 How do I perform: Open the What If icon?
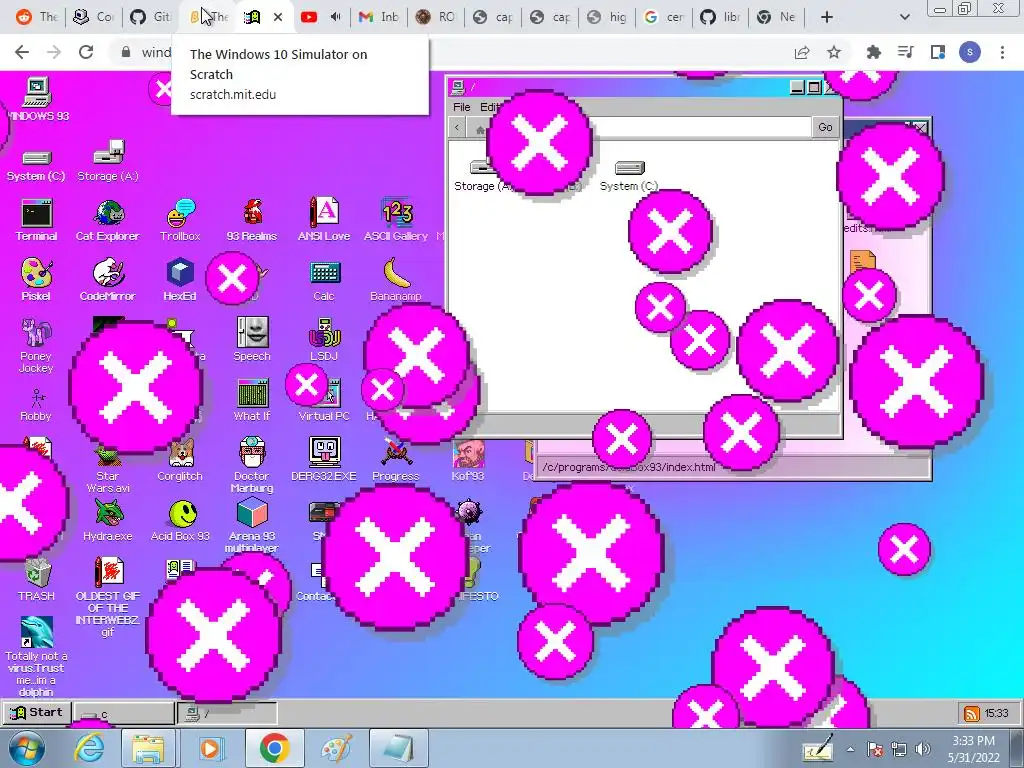pos(252,400)
